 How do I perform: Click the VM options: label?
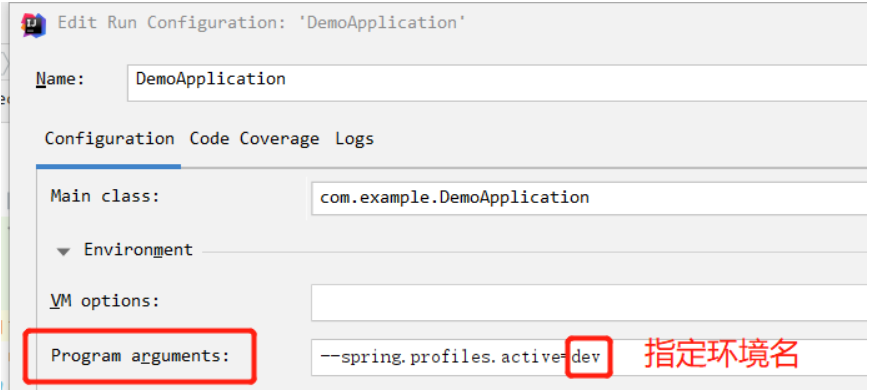[105, 301]
